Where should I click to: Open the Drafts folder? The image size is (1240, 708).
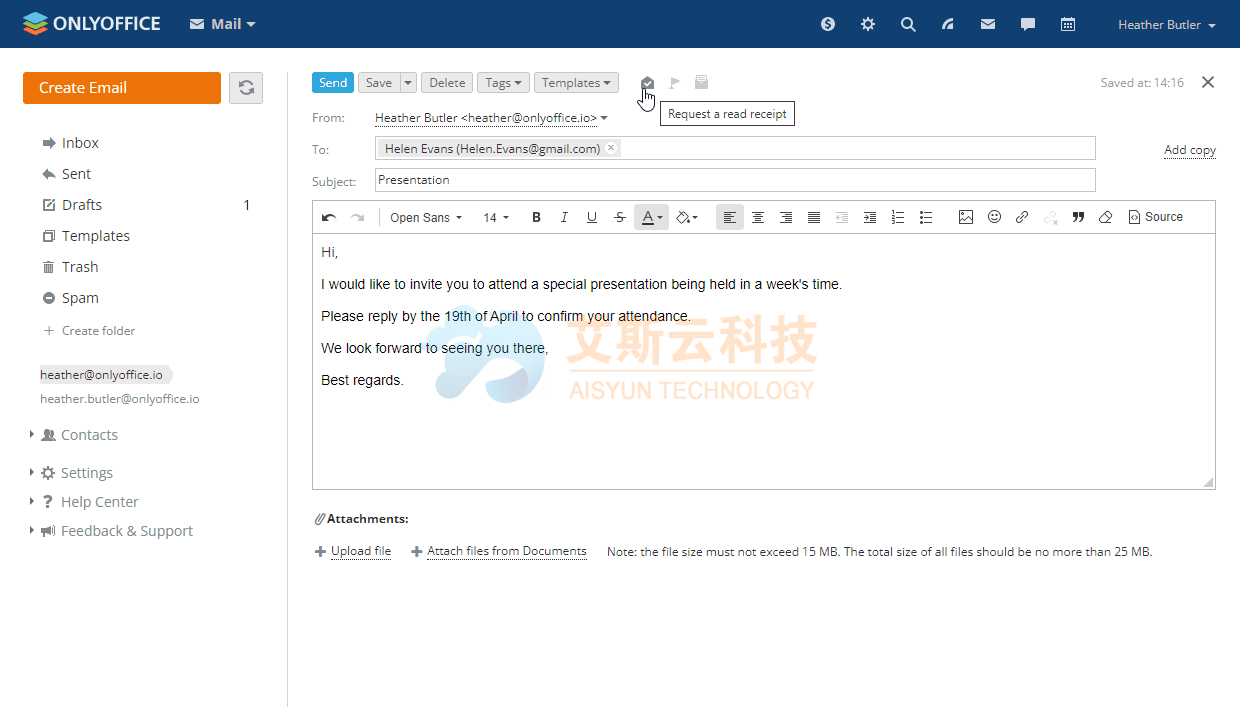(82, 205)
